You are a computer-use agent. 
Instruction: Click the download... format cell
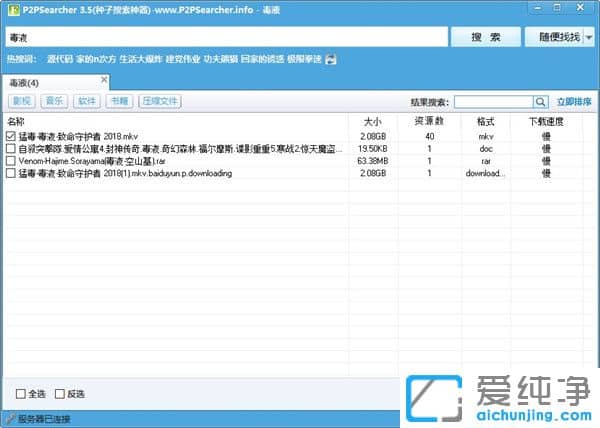(x=485, y=173)
